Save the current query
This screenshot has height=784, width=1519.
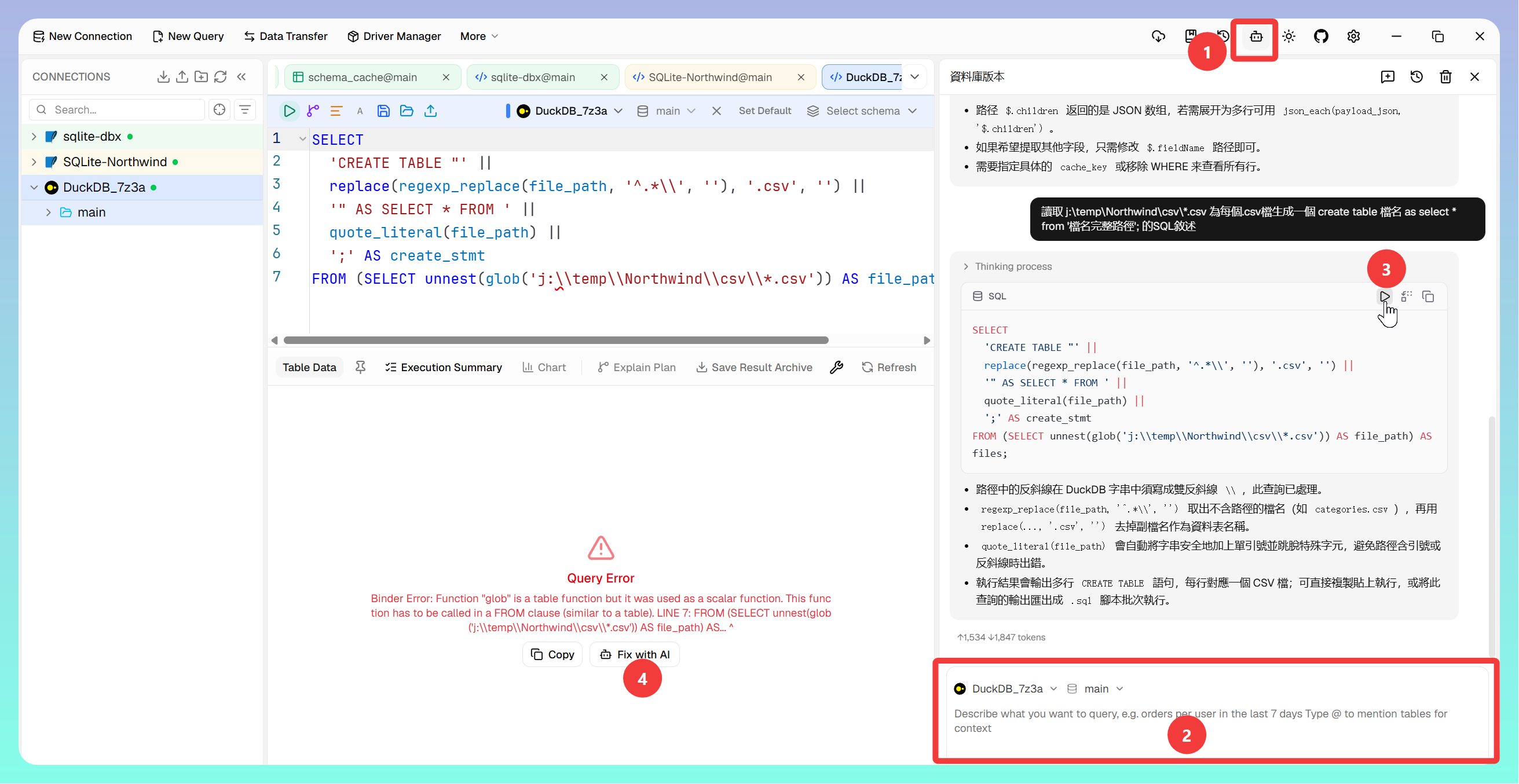pos(383,111)
